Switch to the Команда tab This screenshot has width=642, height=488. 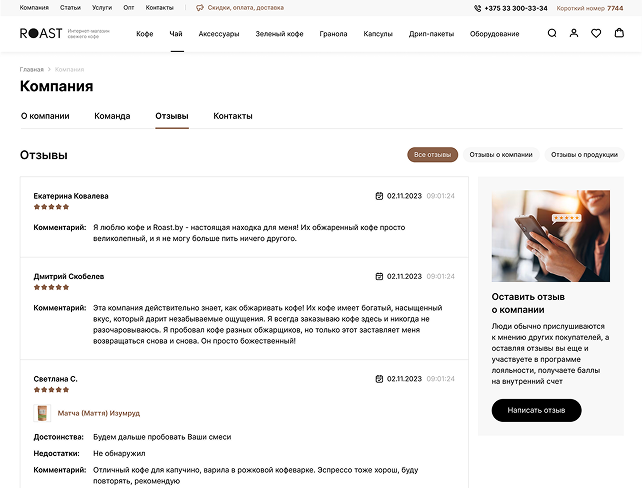pos(112,116)
